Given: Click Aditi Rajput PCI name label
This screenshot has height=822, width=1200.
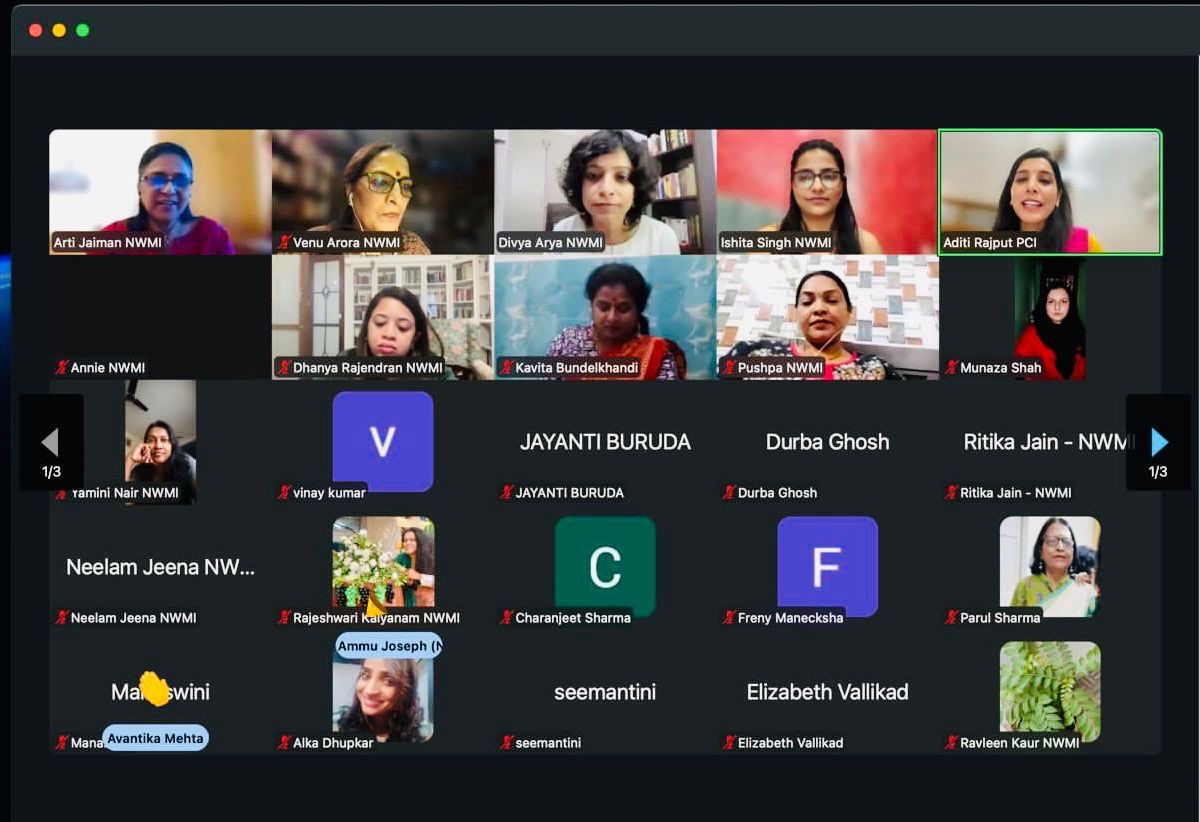Looking at the screenshot, I should [x=990, y=242].
